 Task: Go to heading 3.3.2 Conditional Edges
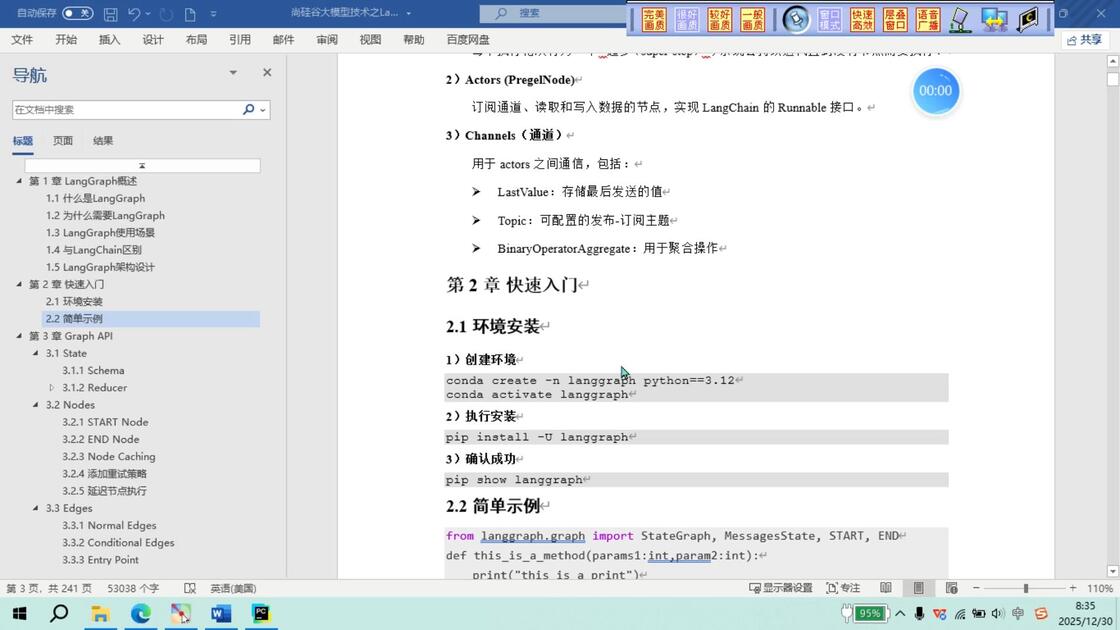click(118, 543)
